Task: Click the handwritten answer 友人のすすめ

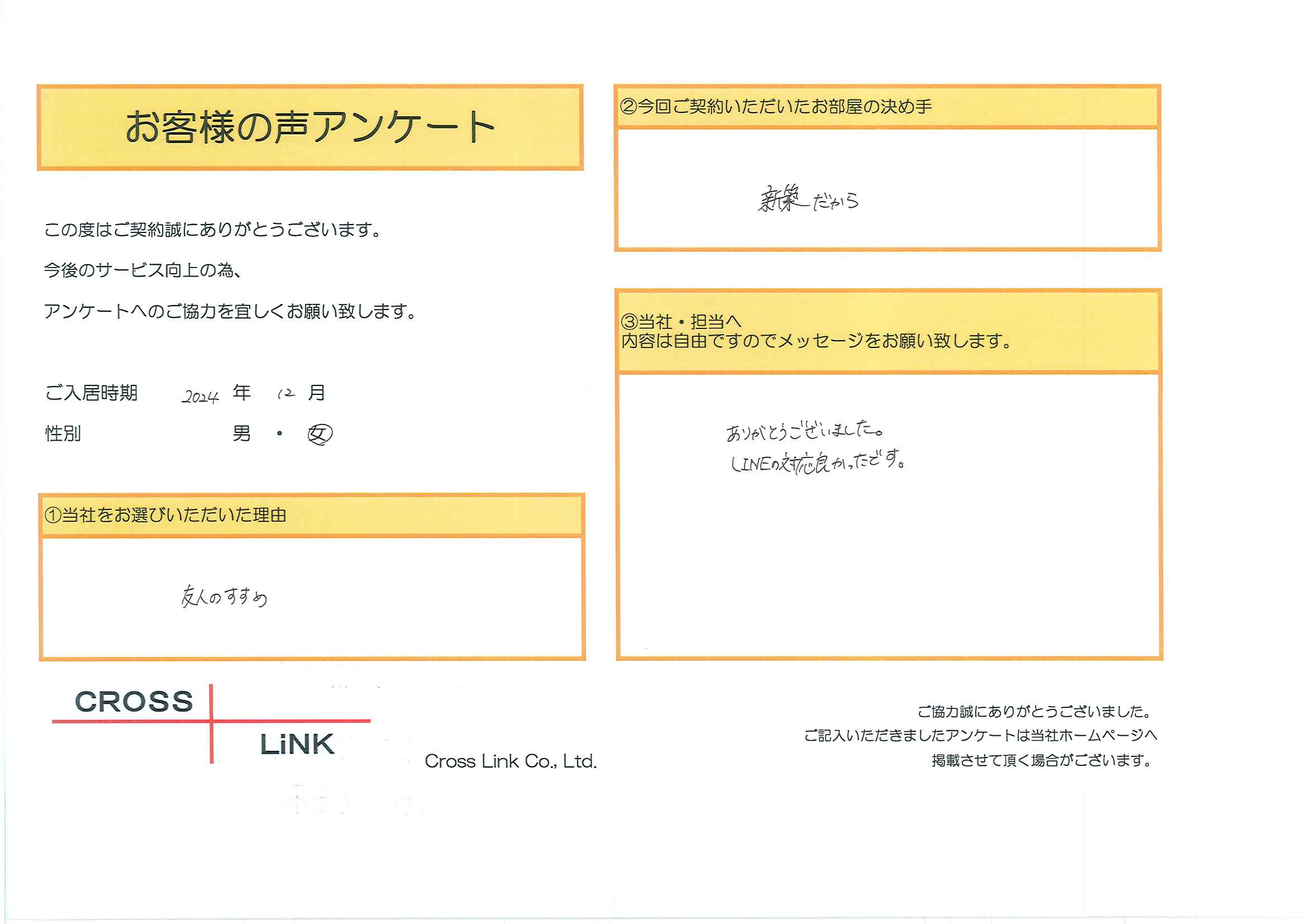Action: pyautogui.click(x=225, y=596)
